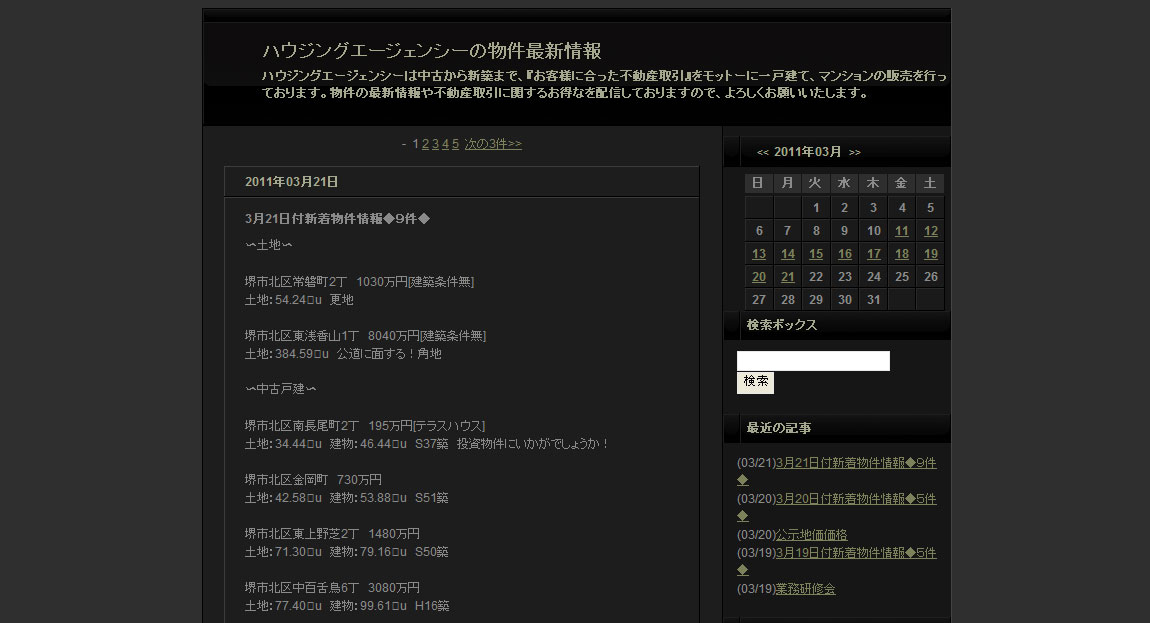Click listing 堺市北区東上野芝2丁 1480万円
The width and height of the screenshot is (1150, 623).
point(332,533)
